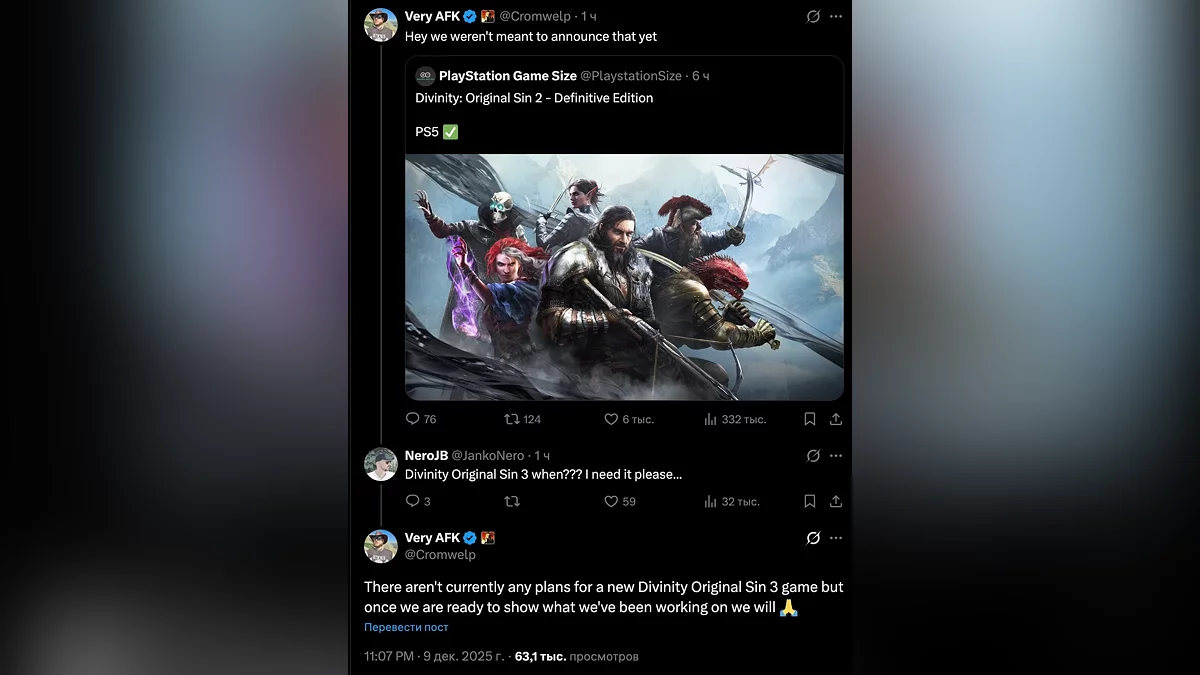View analytics showing 332 тыс. views
The image size is (1200, 675).
(x=711, y=419)
